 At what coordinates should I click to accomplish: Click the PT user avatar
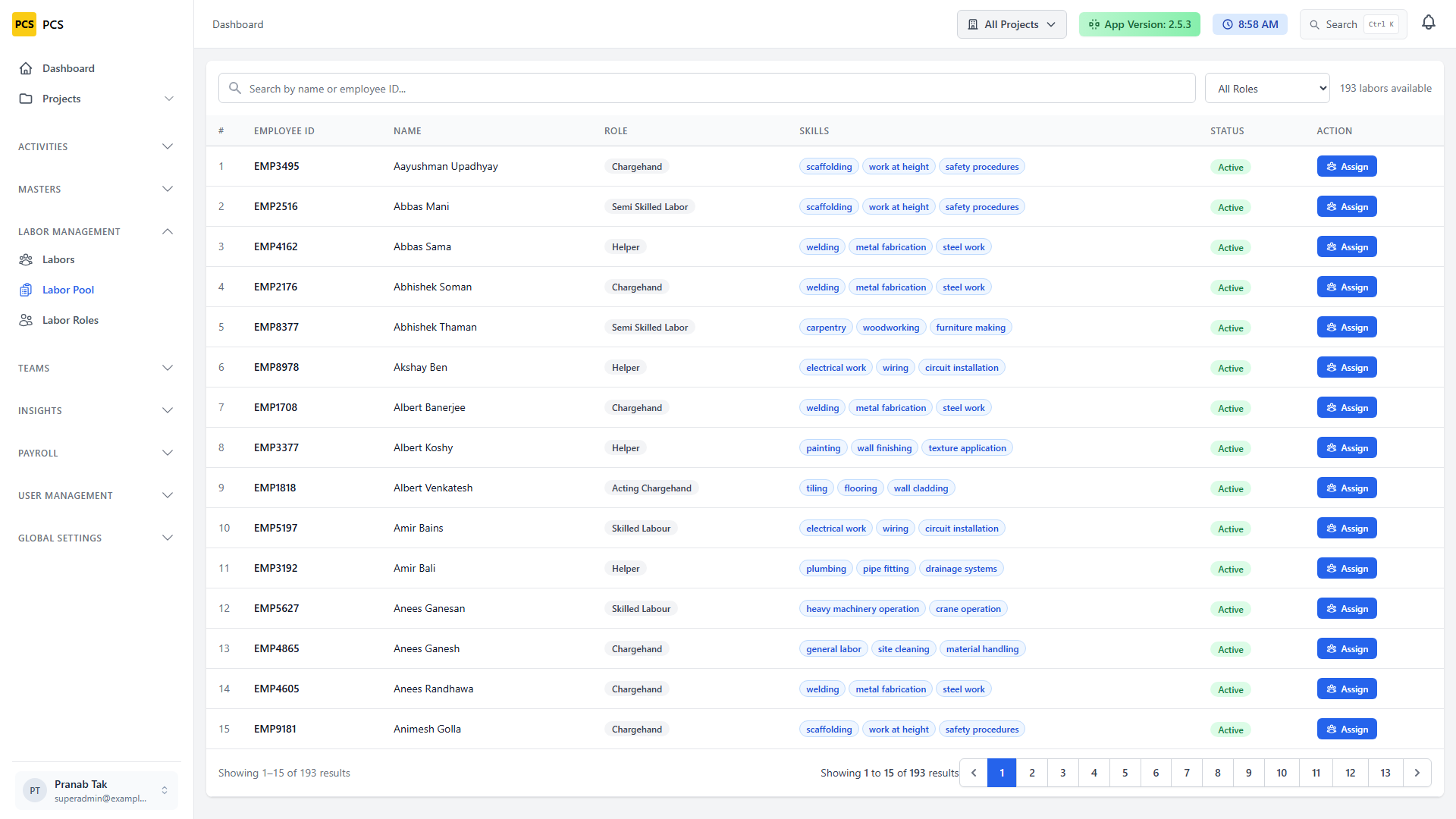[x=35, y=790]
